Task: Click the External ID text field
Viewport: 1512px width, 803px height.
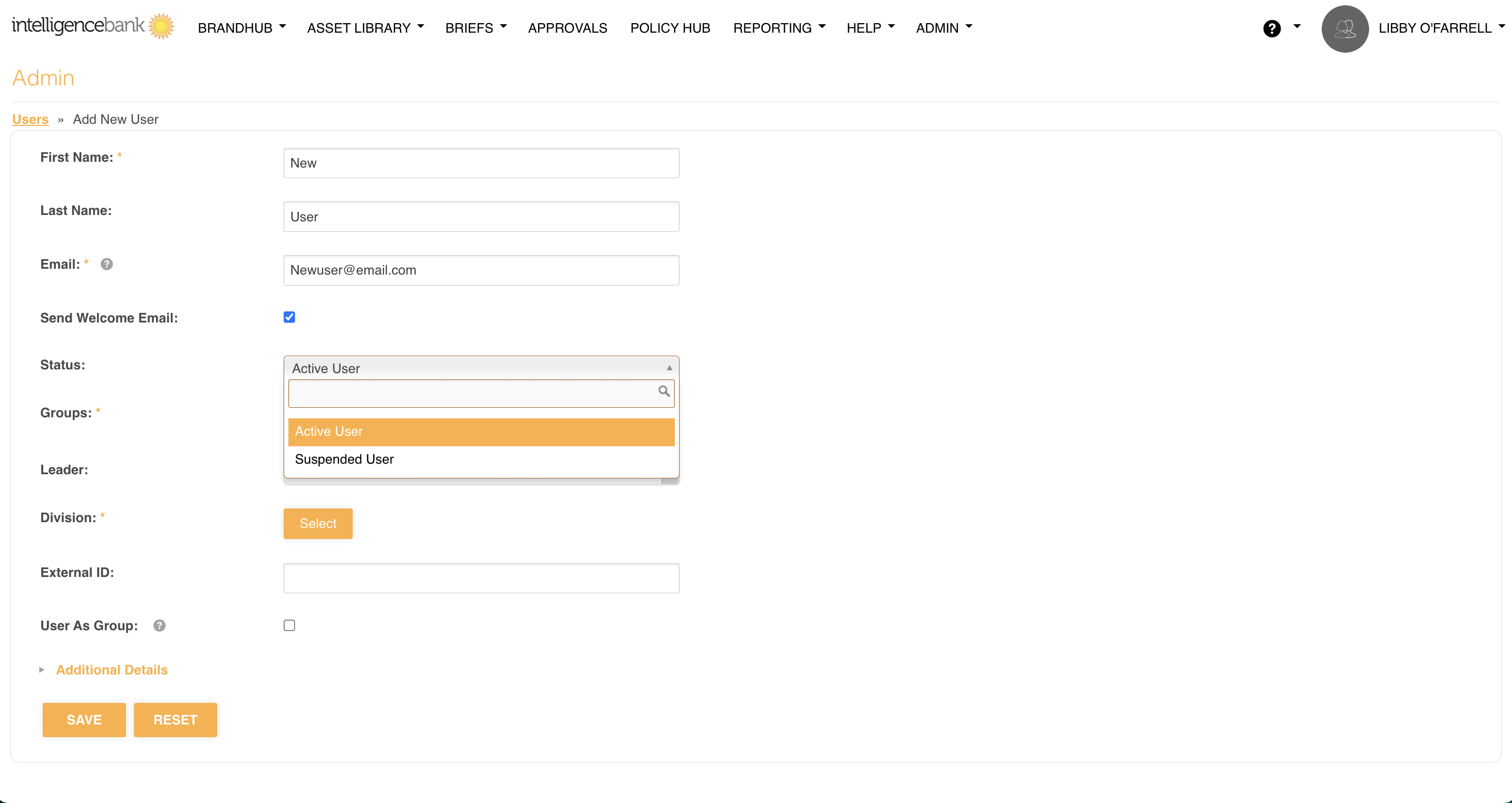Action: (x=481, y=579)
